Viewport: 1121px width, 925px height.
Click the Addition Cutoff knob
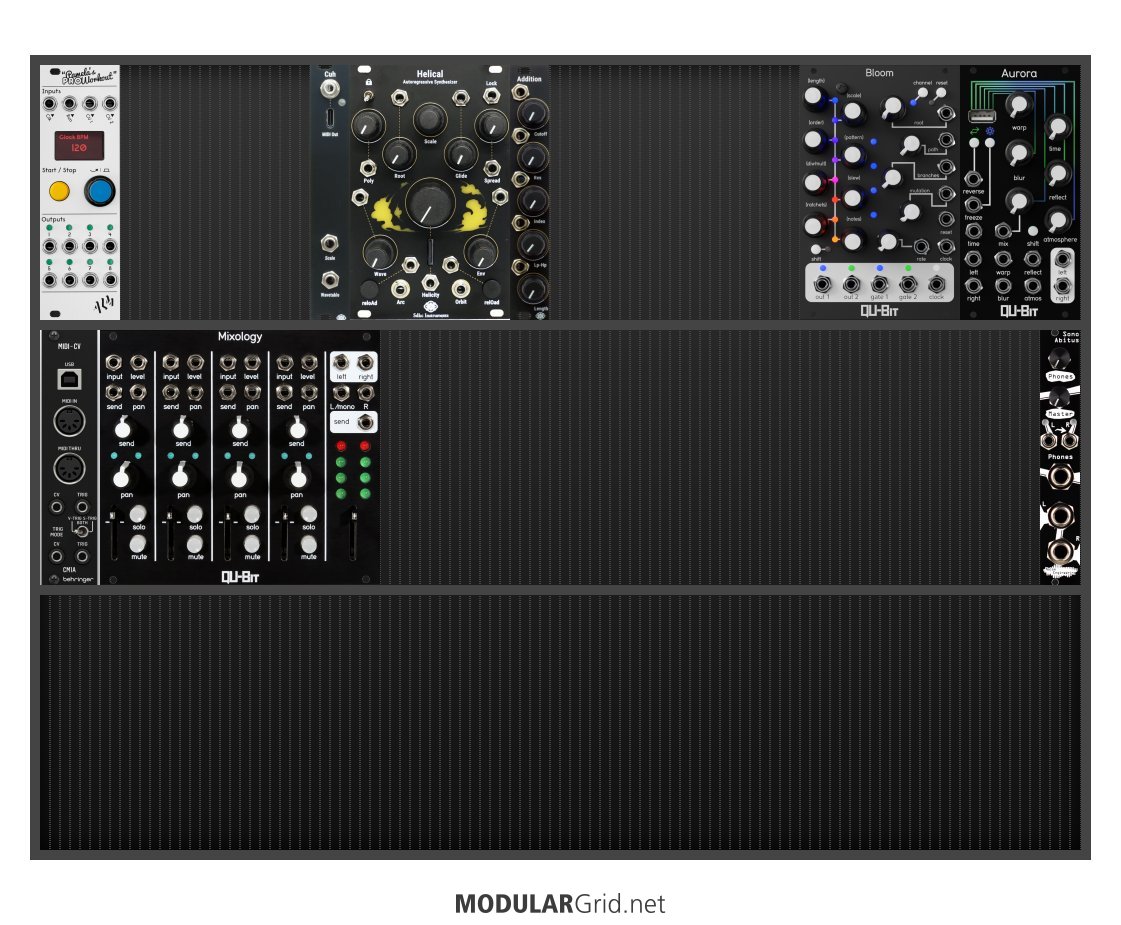(x=532, y=114)
